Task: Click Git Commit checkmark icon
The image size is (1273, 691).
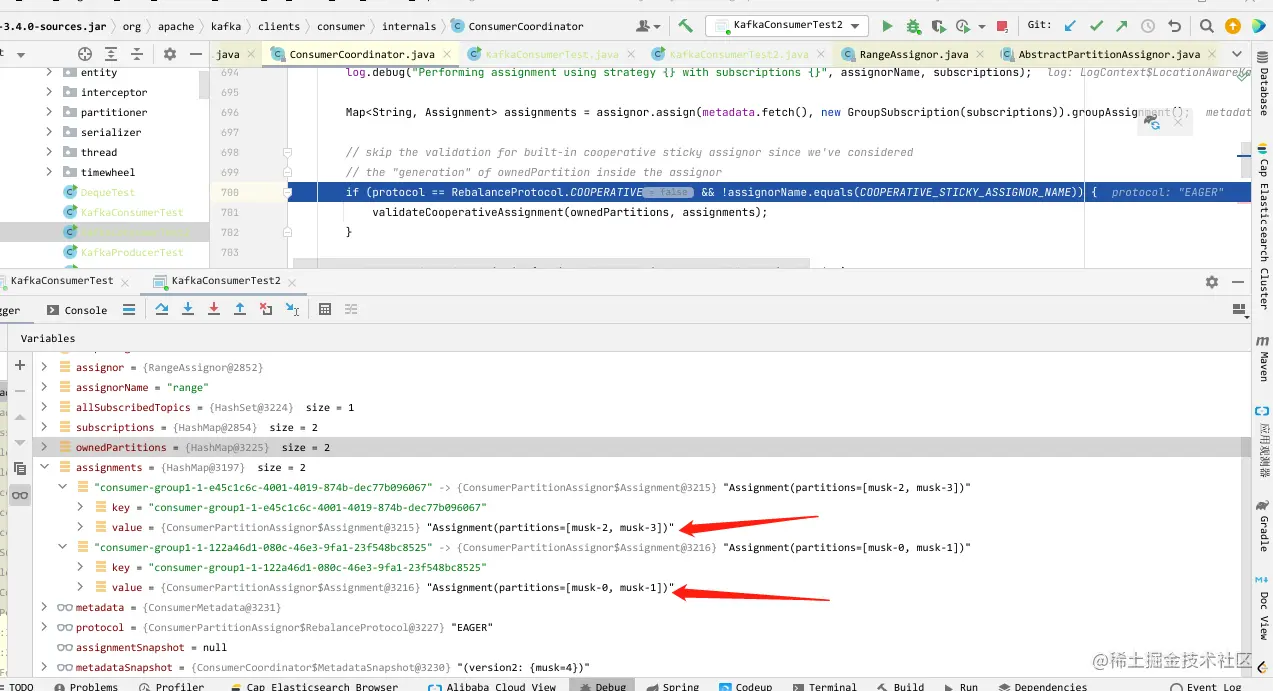Action: click(x=1097, y=26)
